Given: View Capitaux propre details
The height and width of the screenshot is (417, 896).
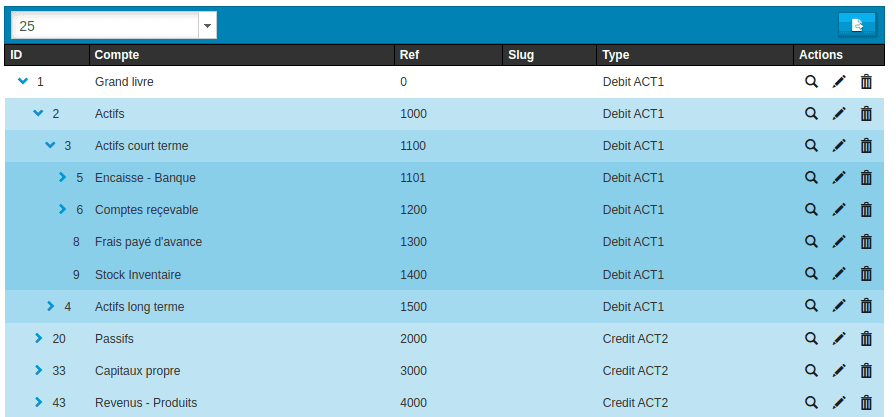Looking at the screenshot, I should pyautogui.click(x=811, y=371).
